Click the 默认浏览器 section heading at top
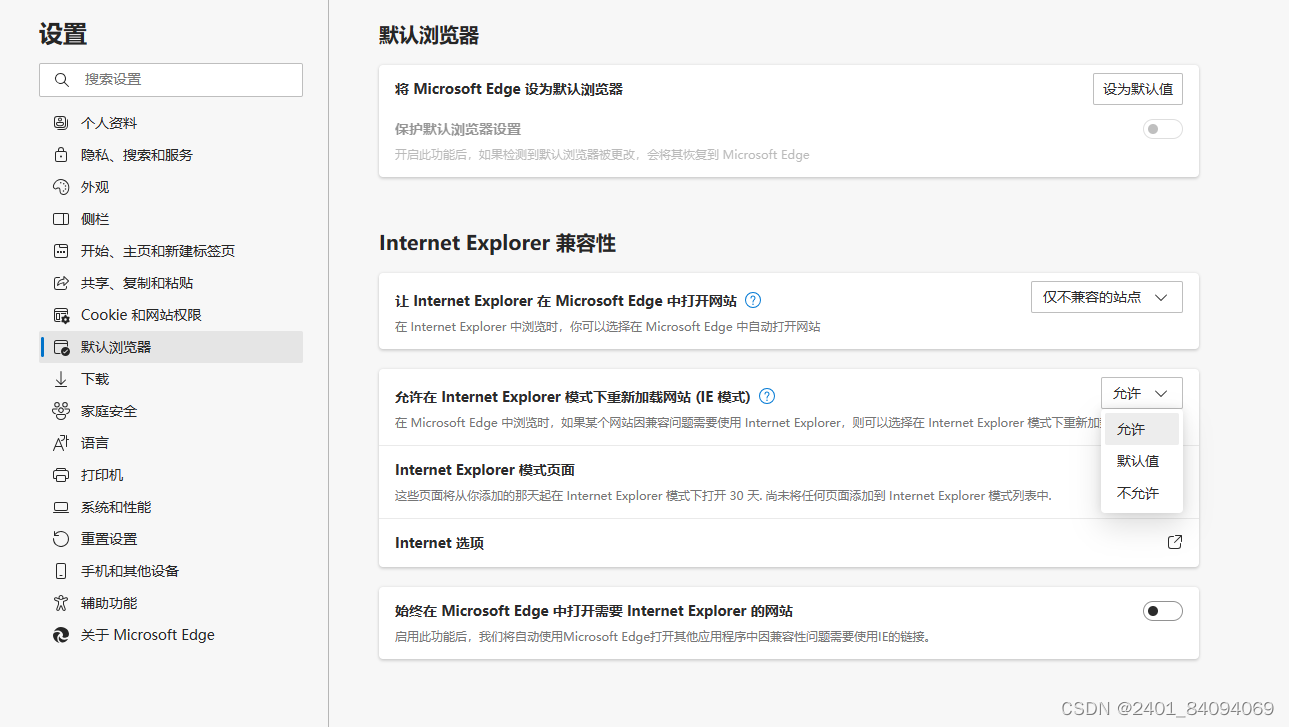This screenshot has height=727, width=1289. coord(429,36)
